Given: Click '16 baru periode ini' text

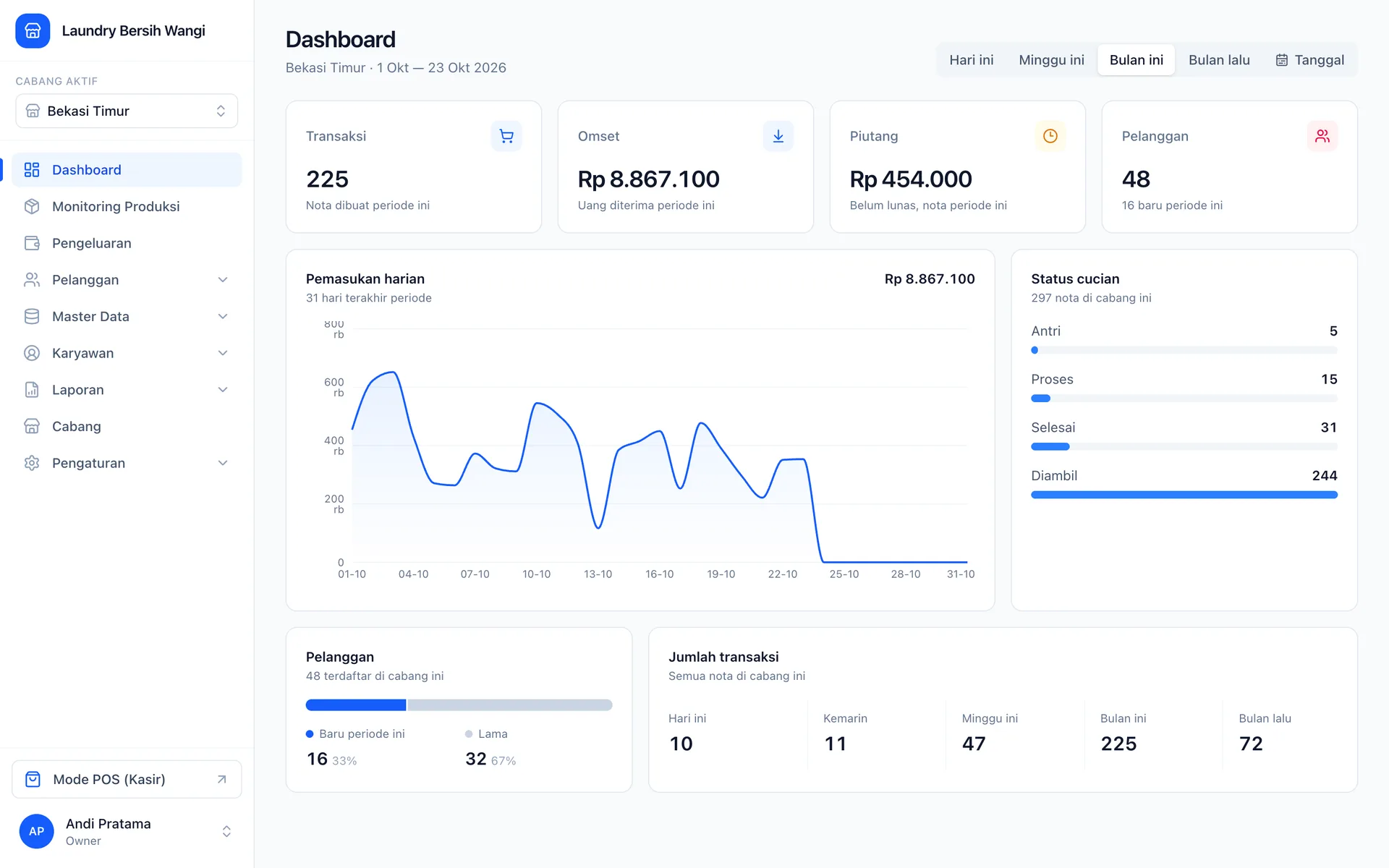Looking at the screenshot, I should [x=1172, y=205].
